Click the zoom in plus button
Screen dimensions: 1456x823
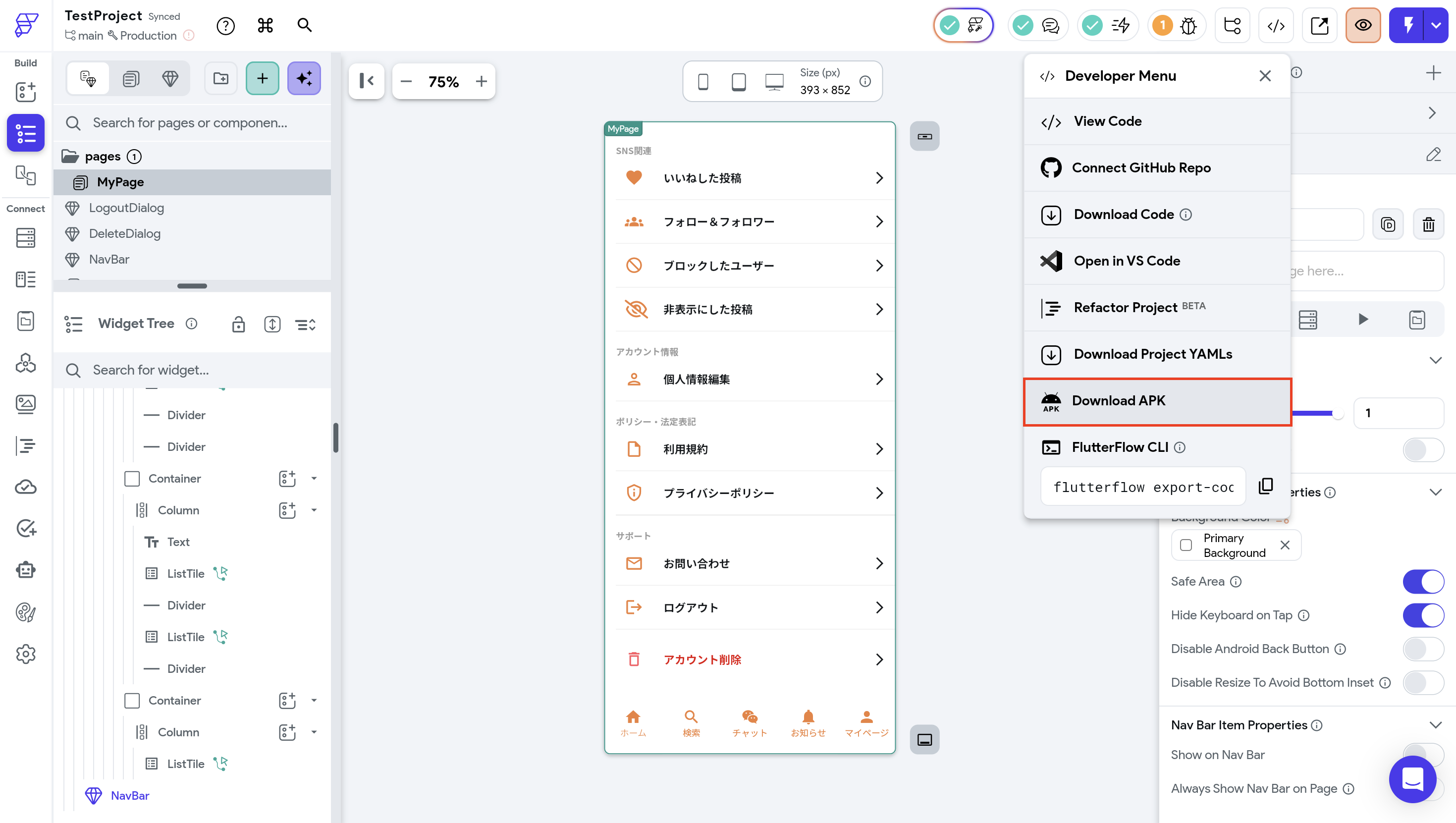point(481,81)
